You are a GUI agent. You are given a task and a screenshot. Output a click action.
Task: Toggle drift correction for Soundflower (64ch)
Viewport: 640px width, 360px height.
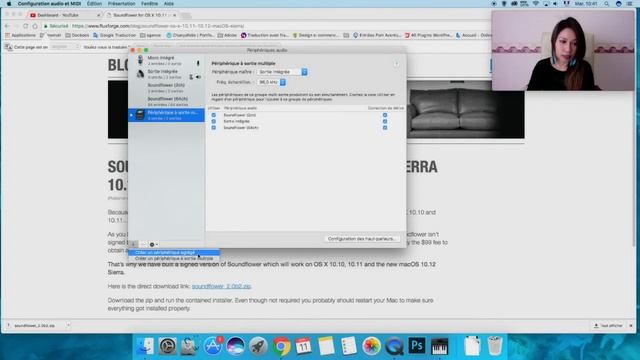pos(384,128)
